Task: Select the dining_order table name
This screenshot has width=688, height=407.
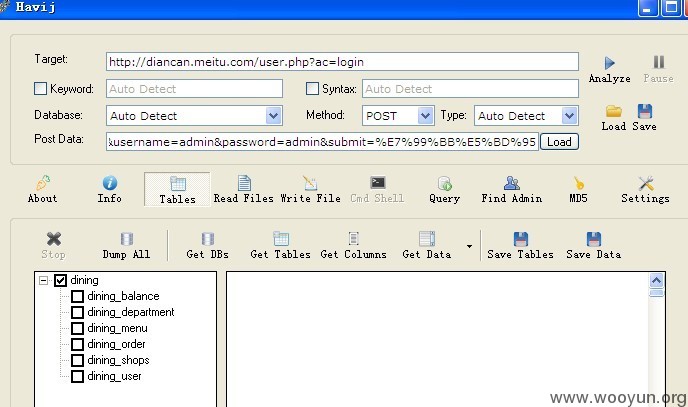Action: [116, 344]
